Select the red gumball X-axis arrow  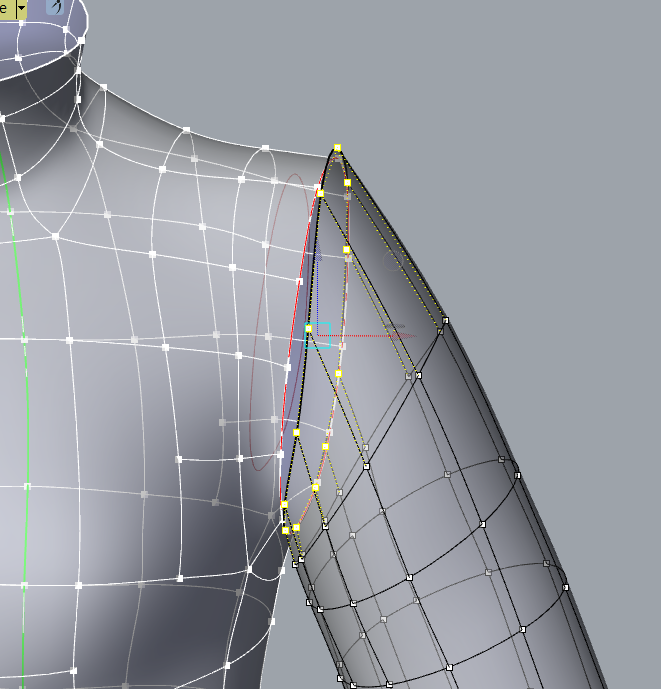tap(404, 336)
